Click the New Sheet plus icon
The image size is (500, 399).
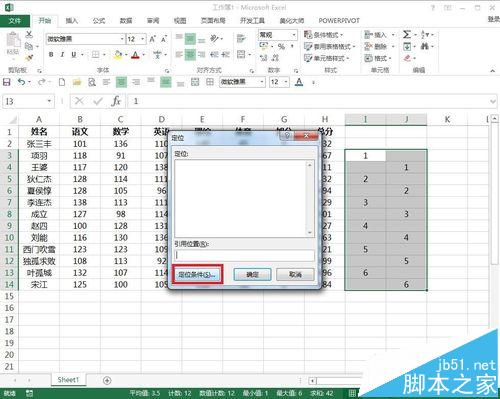[x=107, y=380]
